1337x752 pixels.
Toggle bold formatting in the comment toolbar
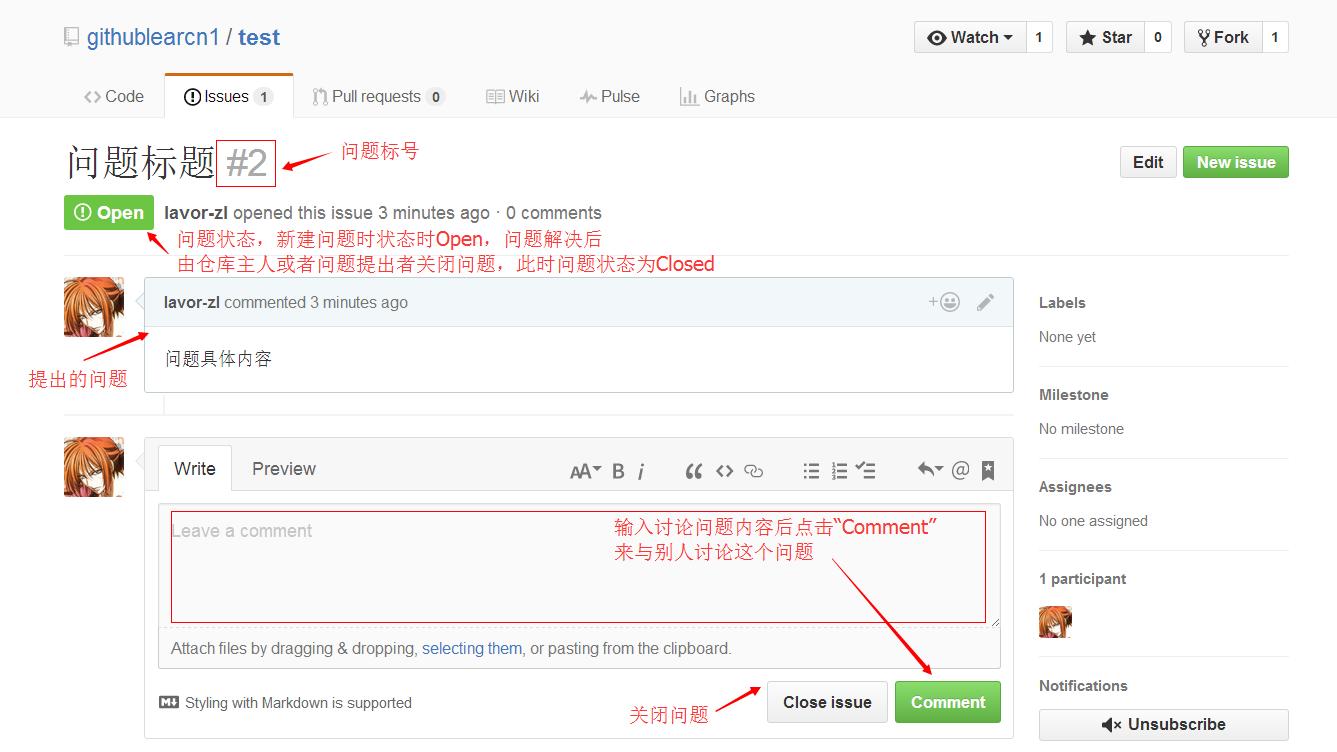(617, 469)
